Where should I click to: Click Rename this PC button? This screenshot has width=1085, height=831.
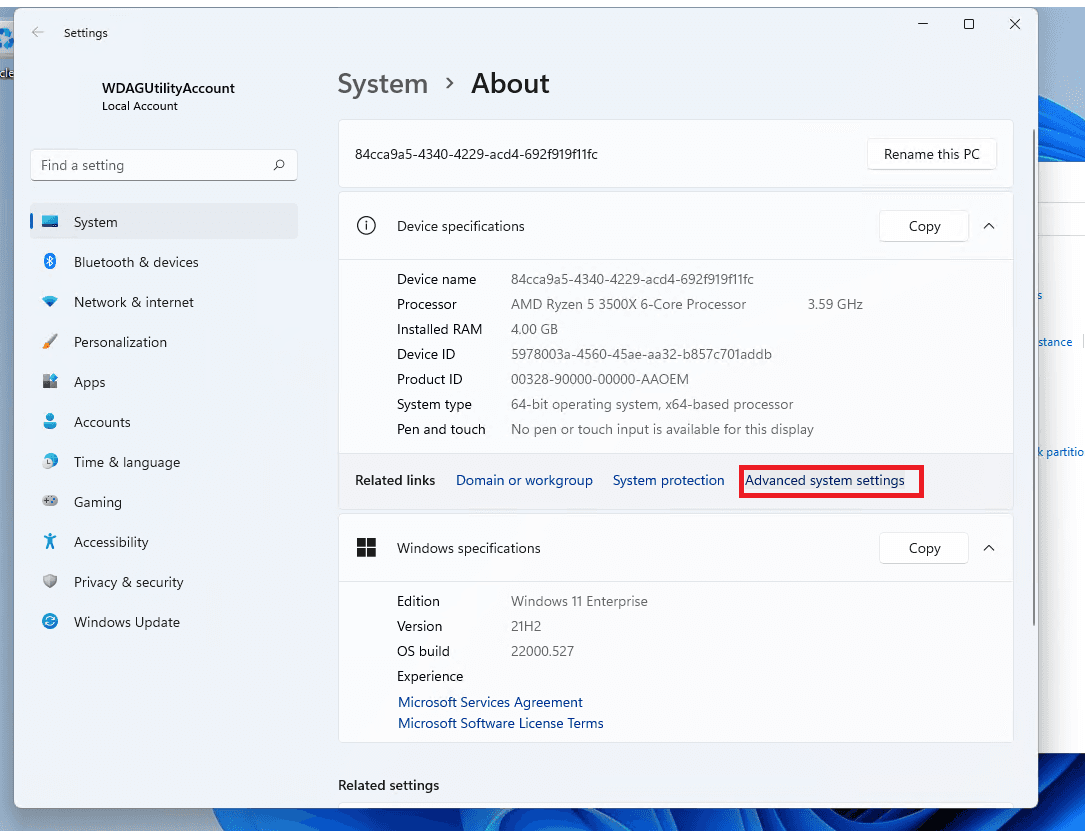[x=931, y=154]
